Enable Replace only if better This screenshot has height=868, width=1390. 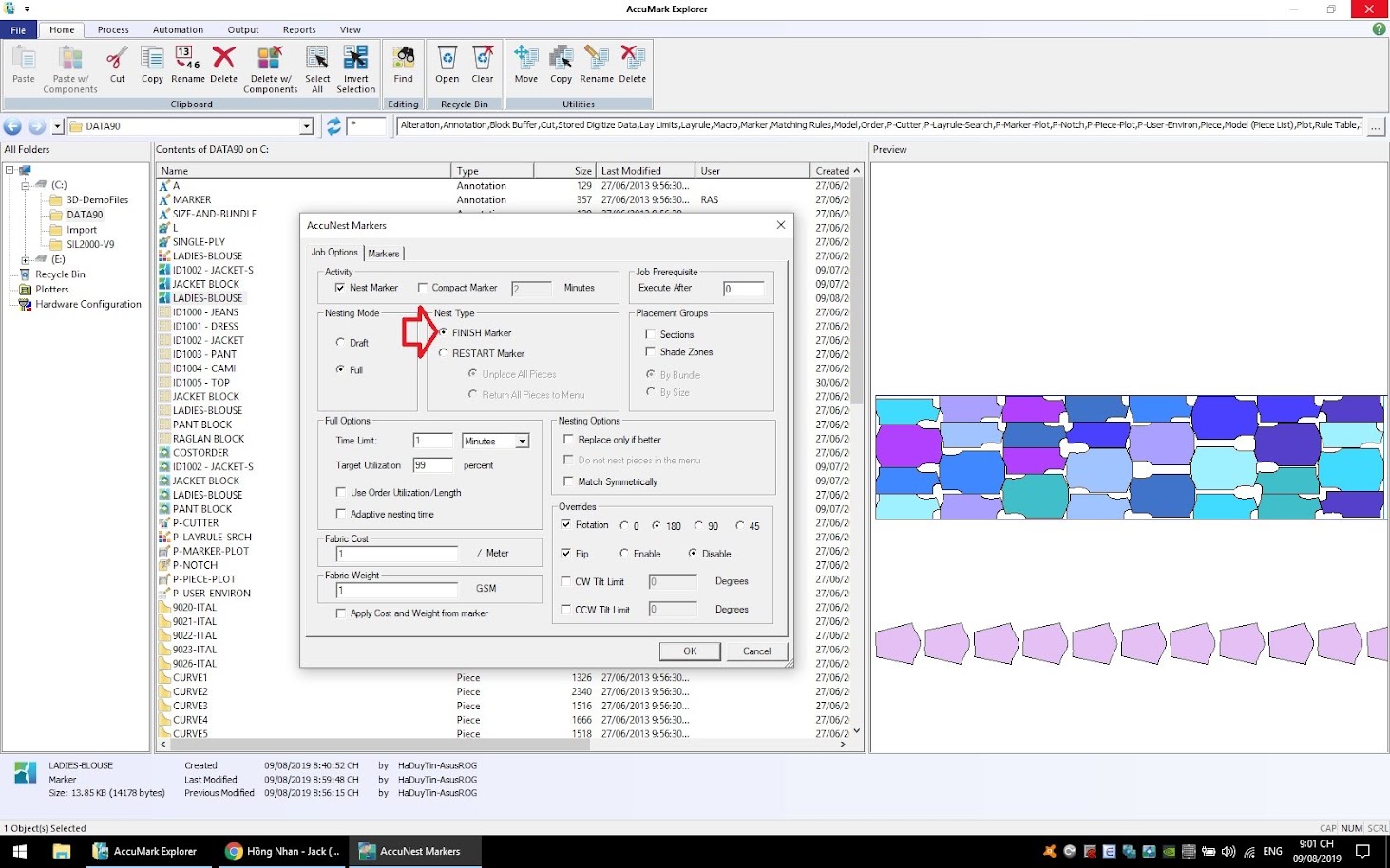(x=568, y=439)
